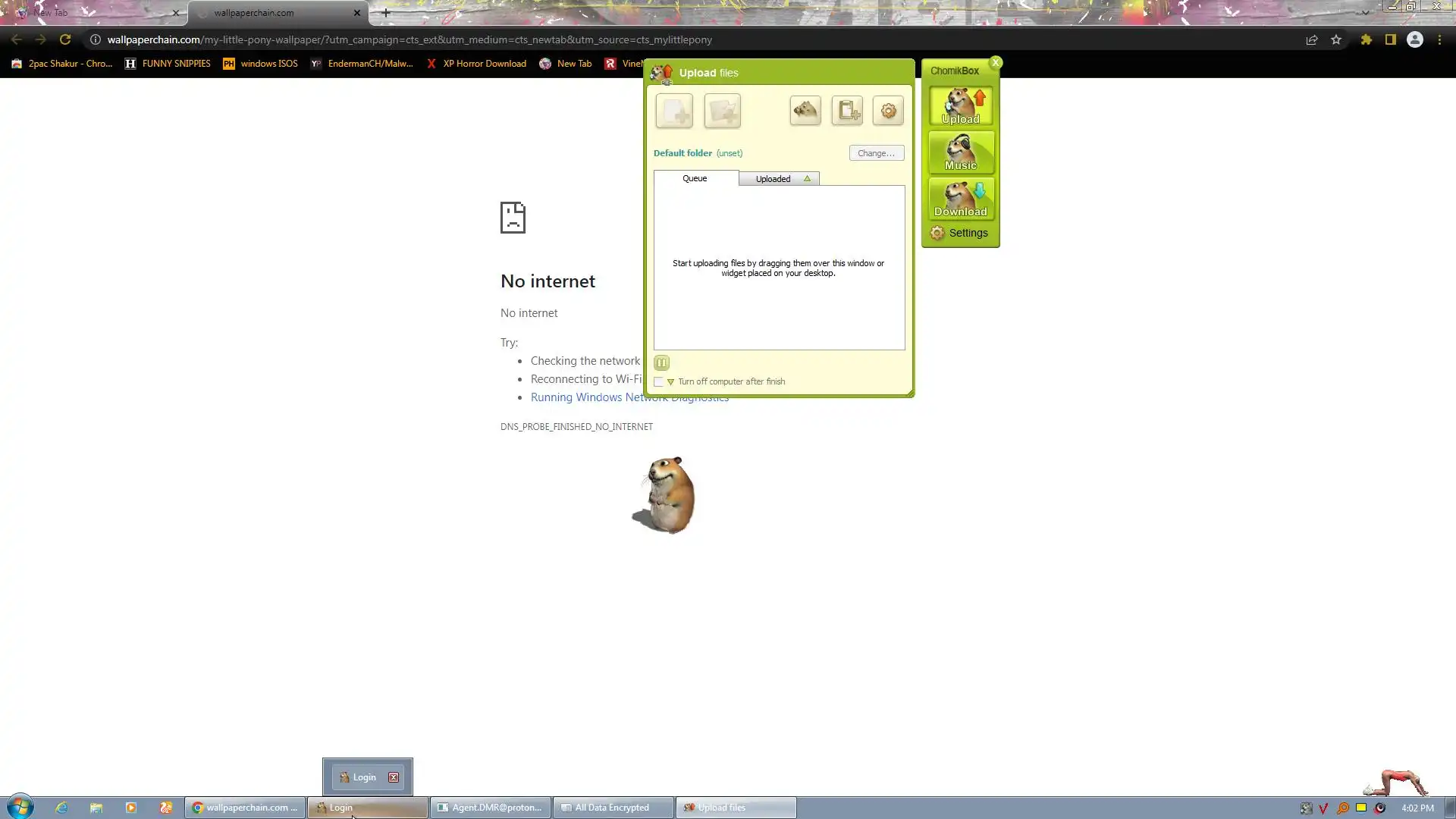Open the gear icon in Upload toolbar
The width and height of the screenshot is (1456, 819).
coord(888,111)
